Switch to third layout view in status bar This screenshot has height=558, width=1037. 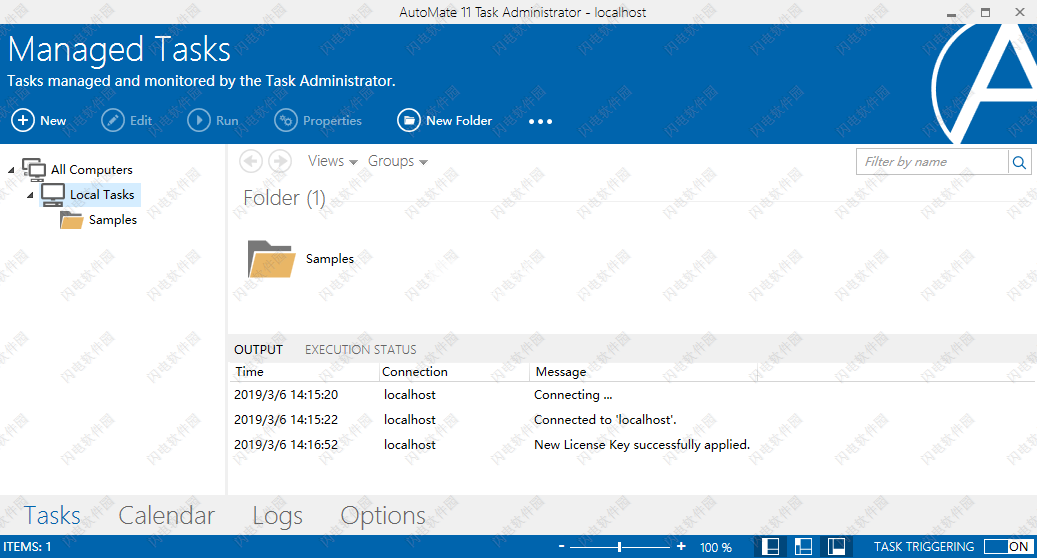[x=837, y=547]
